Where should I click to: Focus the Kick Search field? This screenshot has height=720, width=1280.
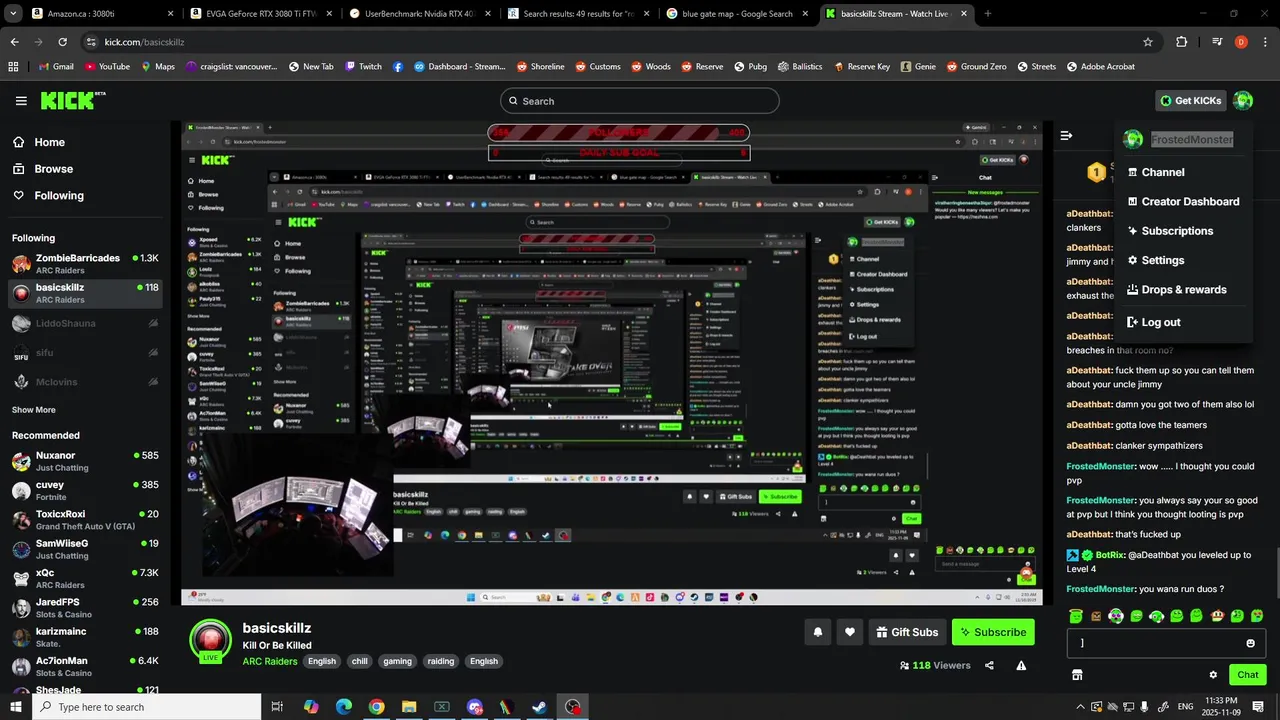tap(640, 101)
